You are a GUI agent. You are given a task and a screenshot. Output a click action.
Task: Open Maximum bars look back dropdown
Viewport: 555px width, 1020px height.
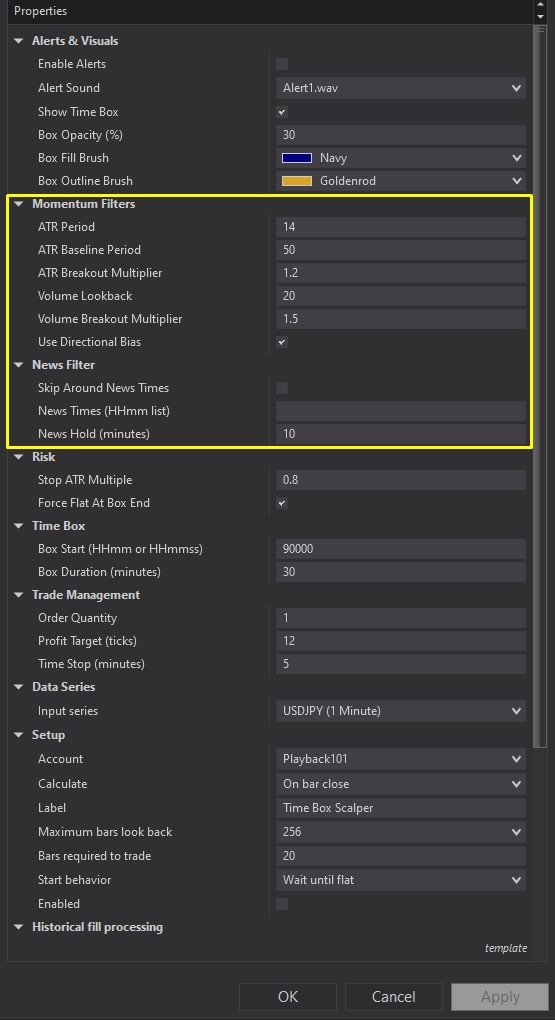coord(401,832)
